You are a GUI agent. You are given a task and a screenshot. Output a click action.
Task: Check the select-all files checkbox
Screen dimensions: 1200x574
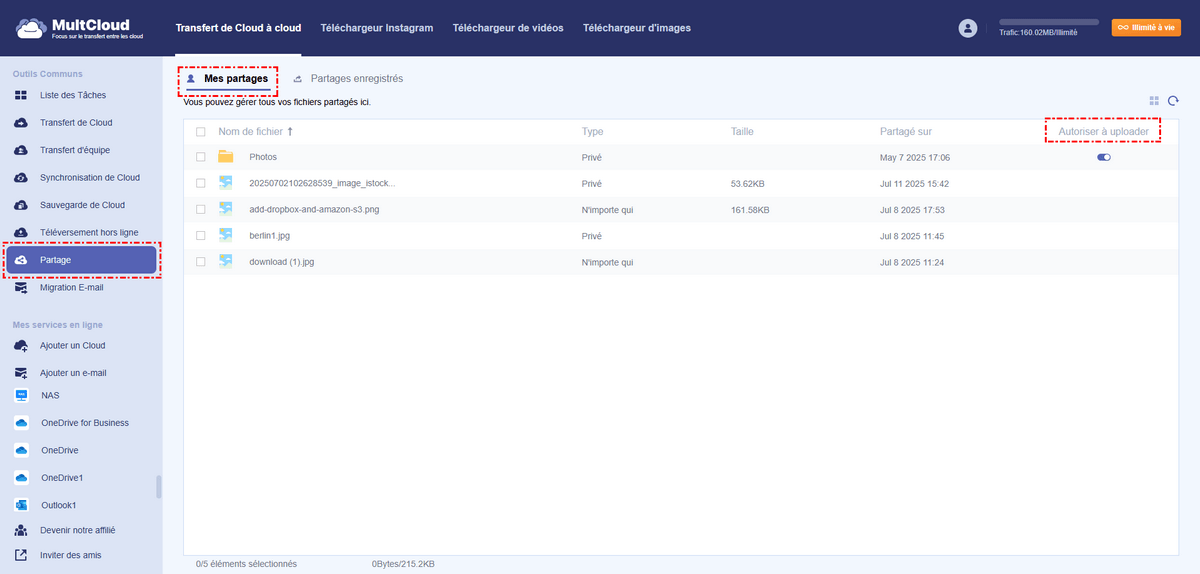coord(201,132)
